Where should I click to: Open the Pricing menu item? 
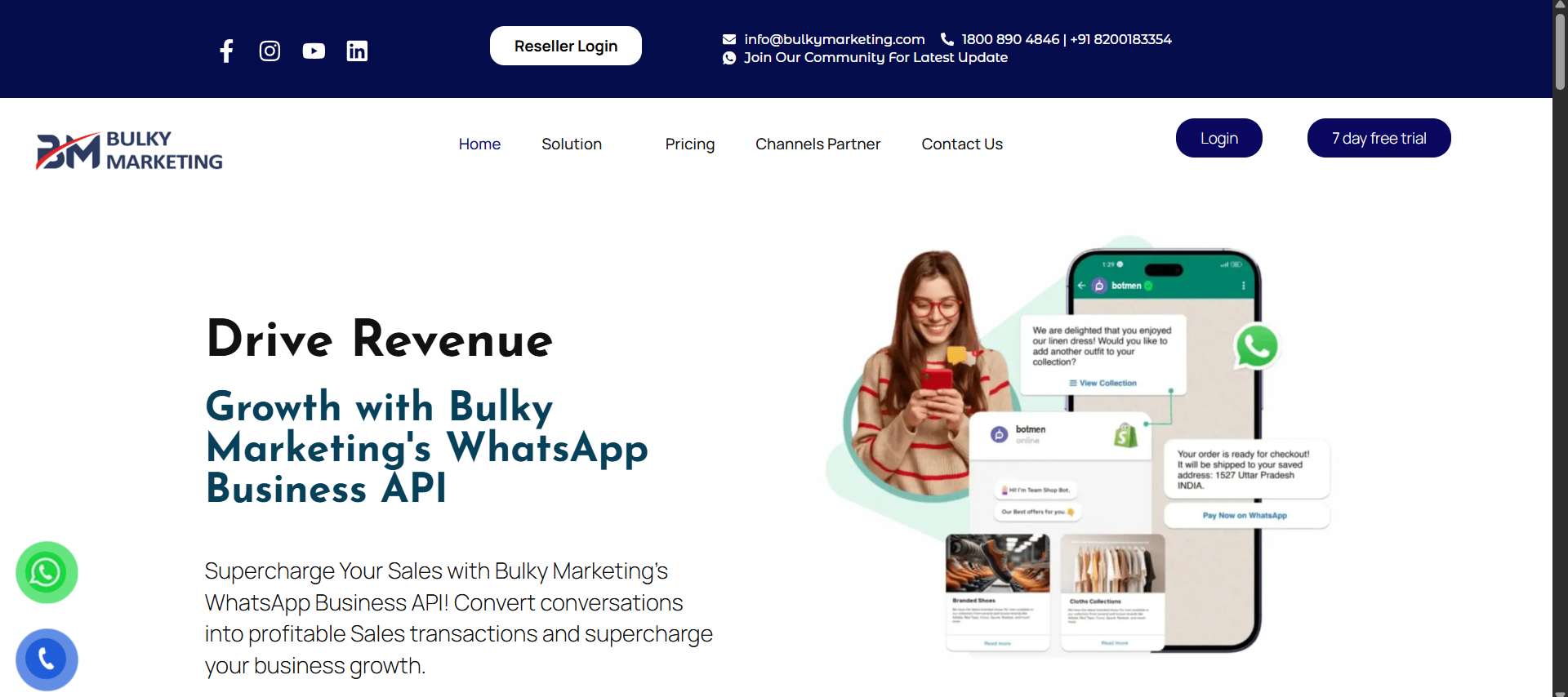[x=690, y=144]
